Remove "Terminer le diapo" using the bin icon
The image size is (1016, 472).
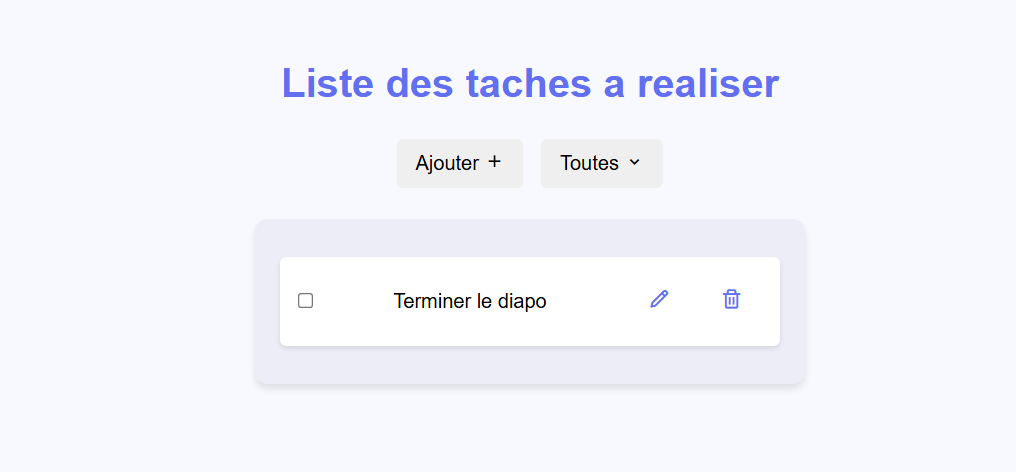(732, 299)
